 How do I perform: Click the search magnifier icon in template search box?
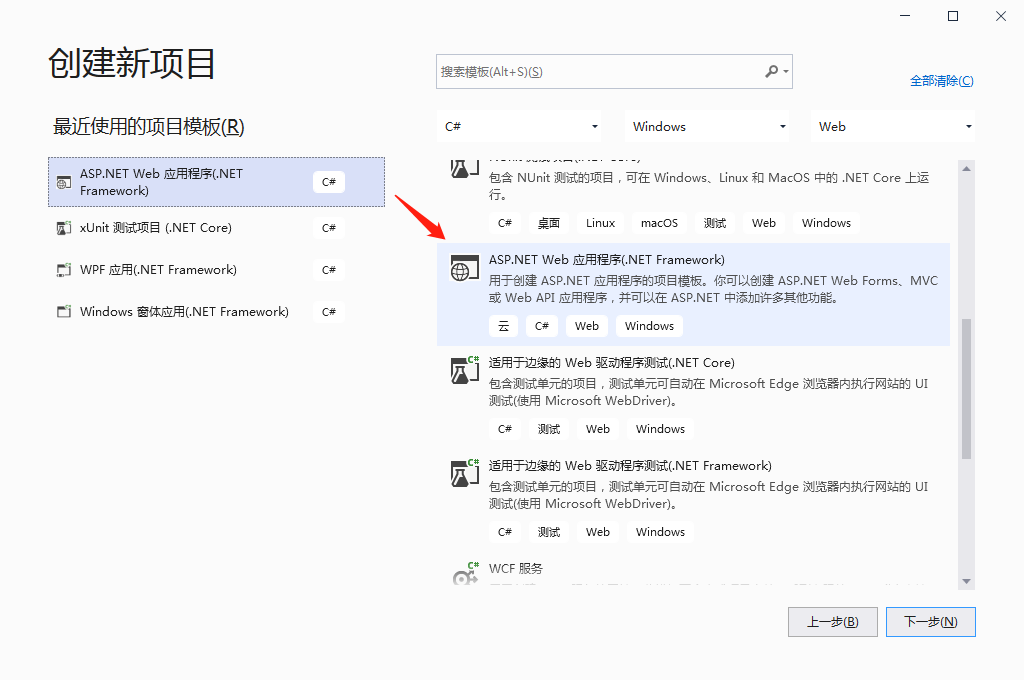click(x=771, y=71)
